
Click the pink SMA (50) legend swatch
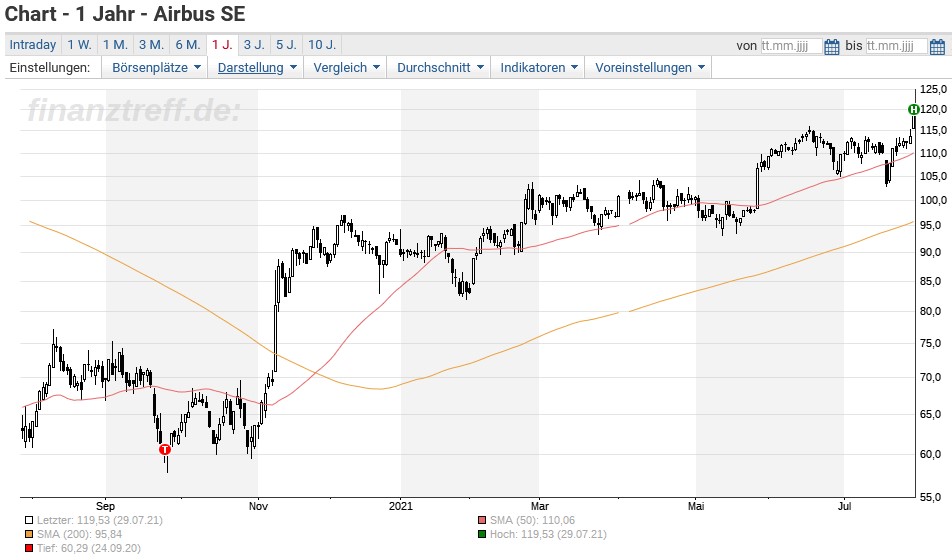tap(482, 521)
